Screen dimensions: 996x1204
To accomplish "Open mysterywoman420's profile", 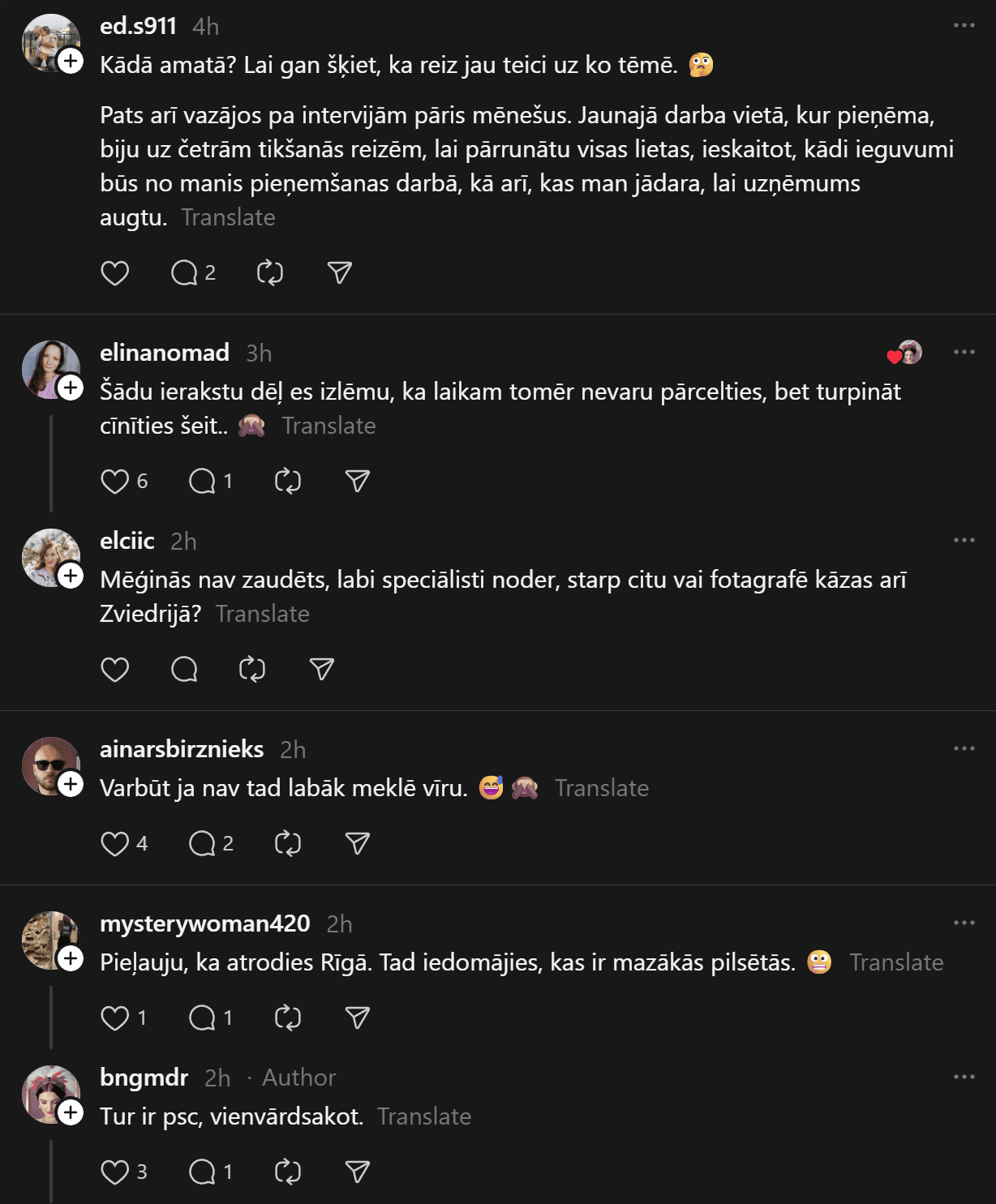I will 204,923.
